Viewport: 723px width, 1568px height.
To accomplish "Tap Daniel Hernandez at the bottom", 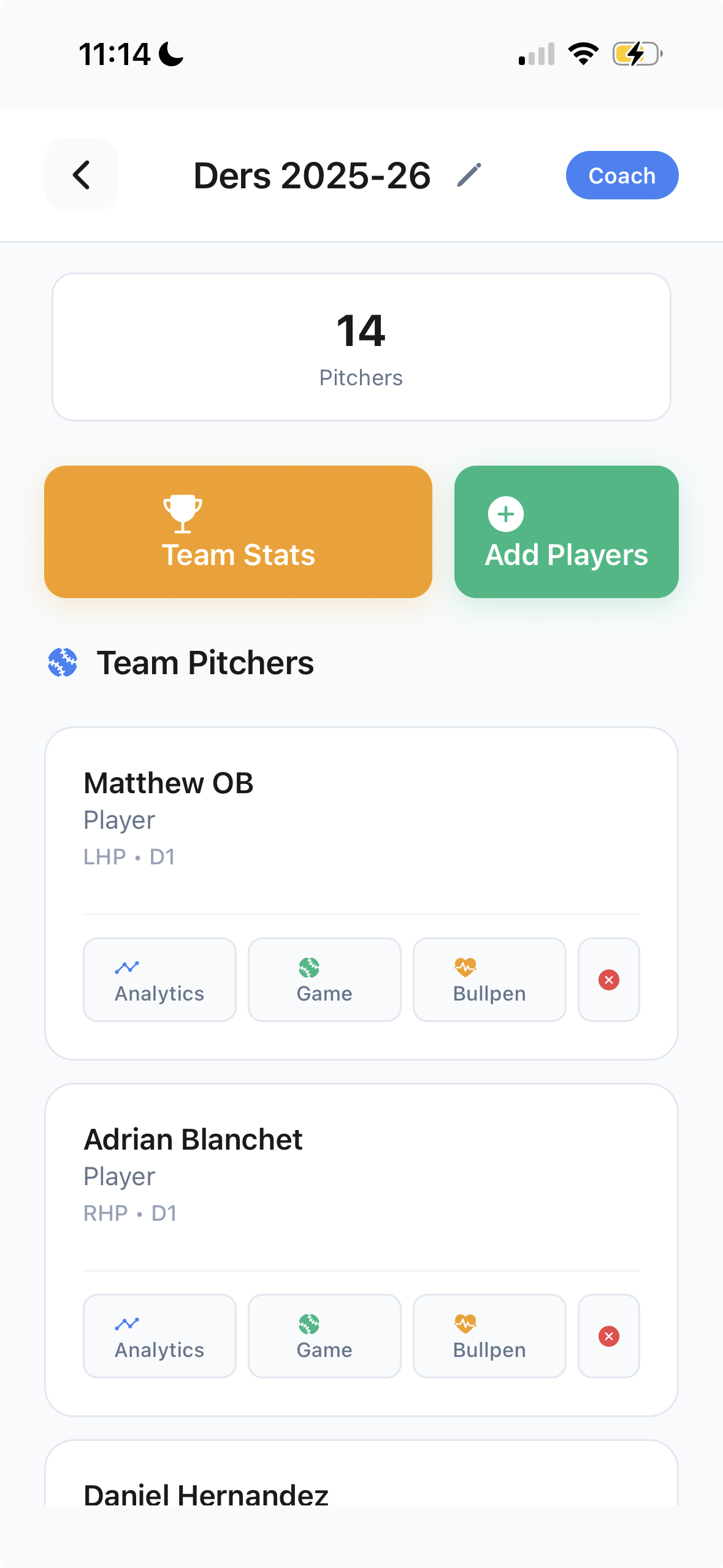I will click(x=206, y=1495).
